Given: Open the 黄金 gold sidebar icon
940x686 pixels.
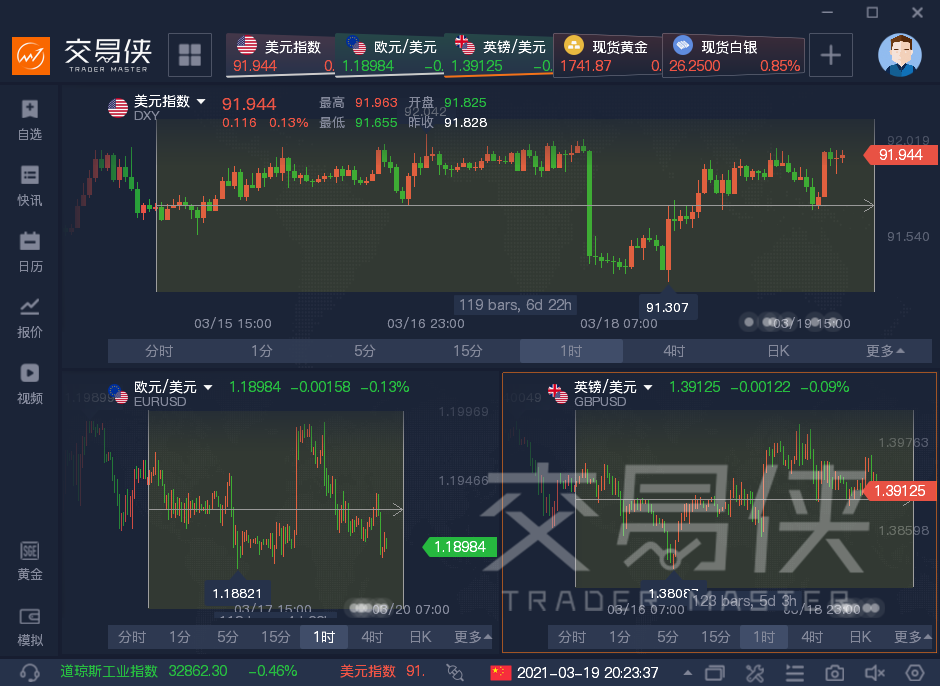Looking at the screenshot, I should [x=29, y=561].
